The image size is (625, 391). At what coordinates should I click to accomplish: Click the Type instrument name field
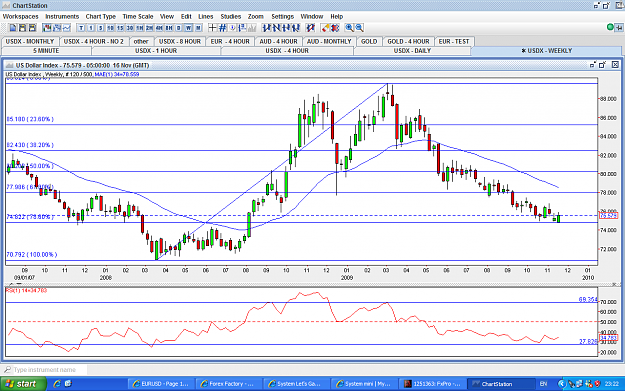point(49,370)
